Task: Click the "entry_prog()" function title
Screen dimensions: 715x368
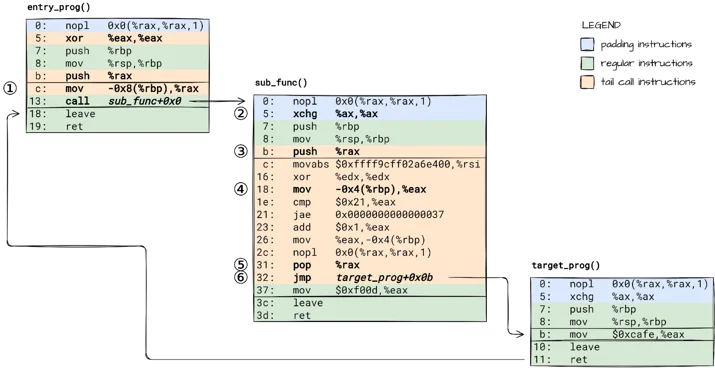Action: click(59, 7)
